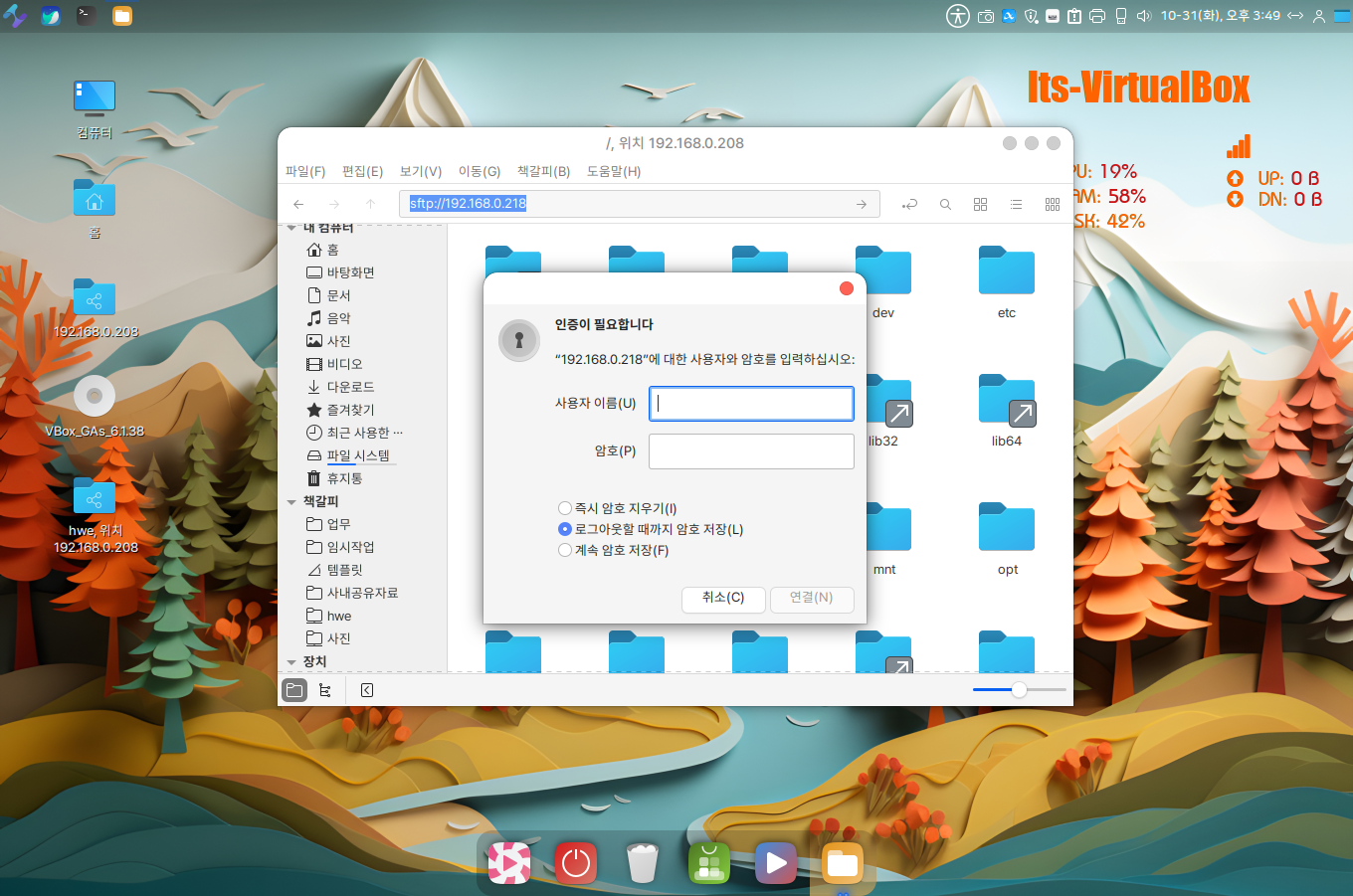Open the 책갈피(B) menu
The image size is (1353, 896).
tap(543, 171)
